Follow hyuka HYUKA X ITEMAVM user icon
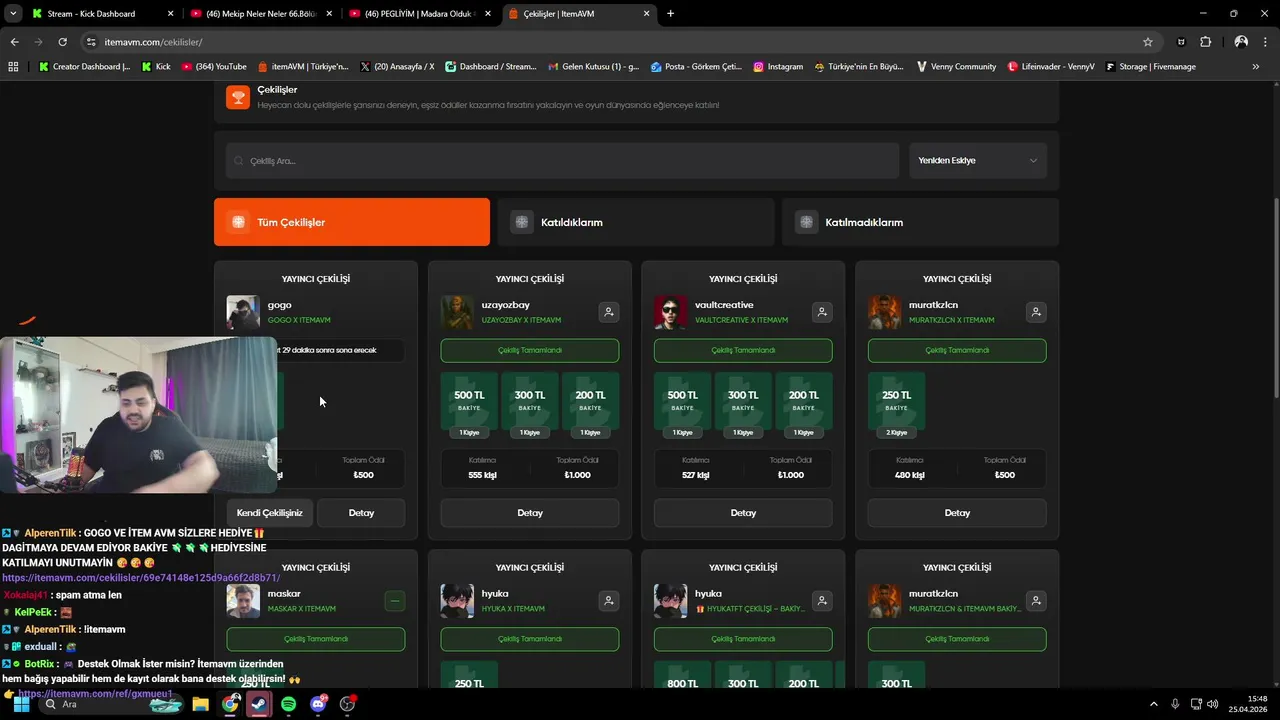 tap(608, 601)
